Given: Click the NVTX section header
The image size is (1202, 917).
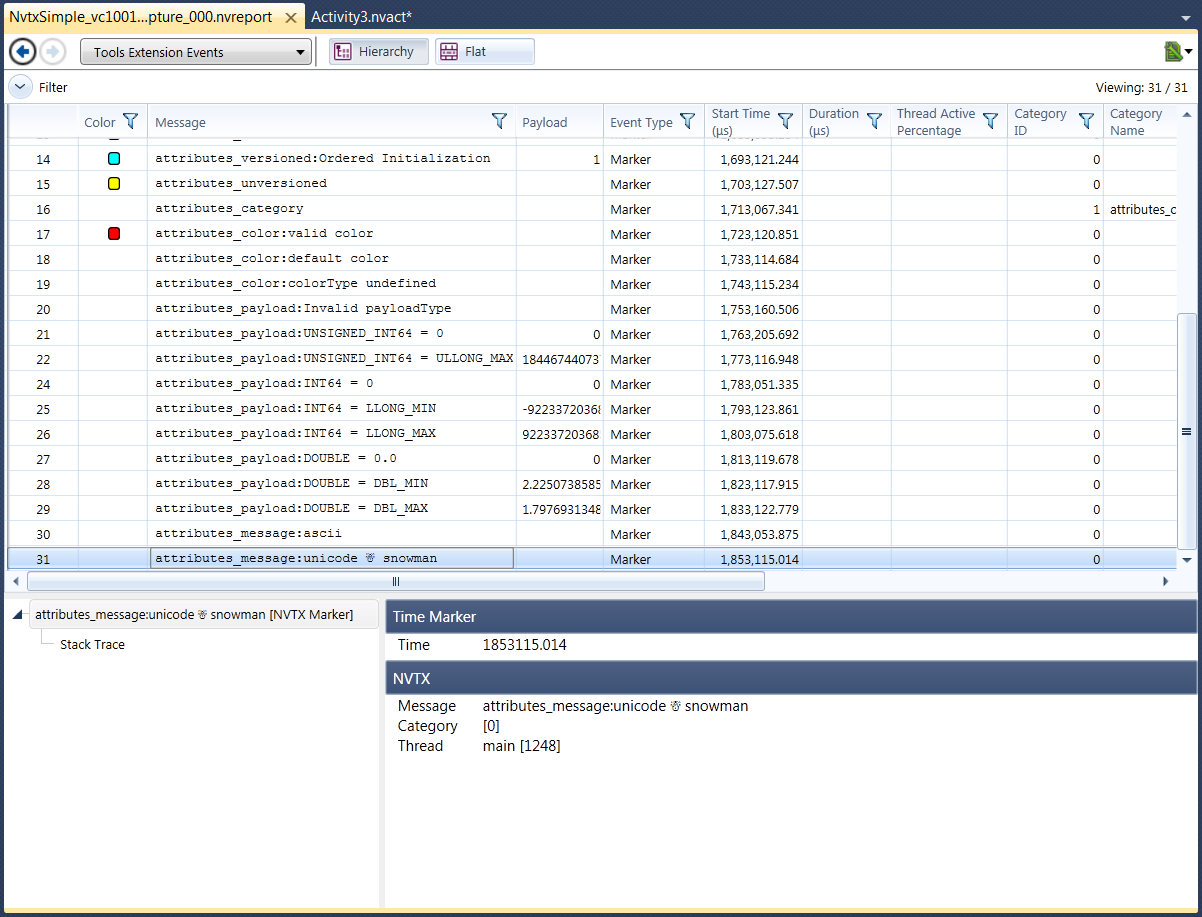Looking at the screenshot, I should (x=791, y=678).
